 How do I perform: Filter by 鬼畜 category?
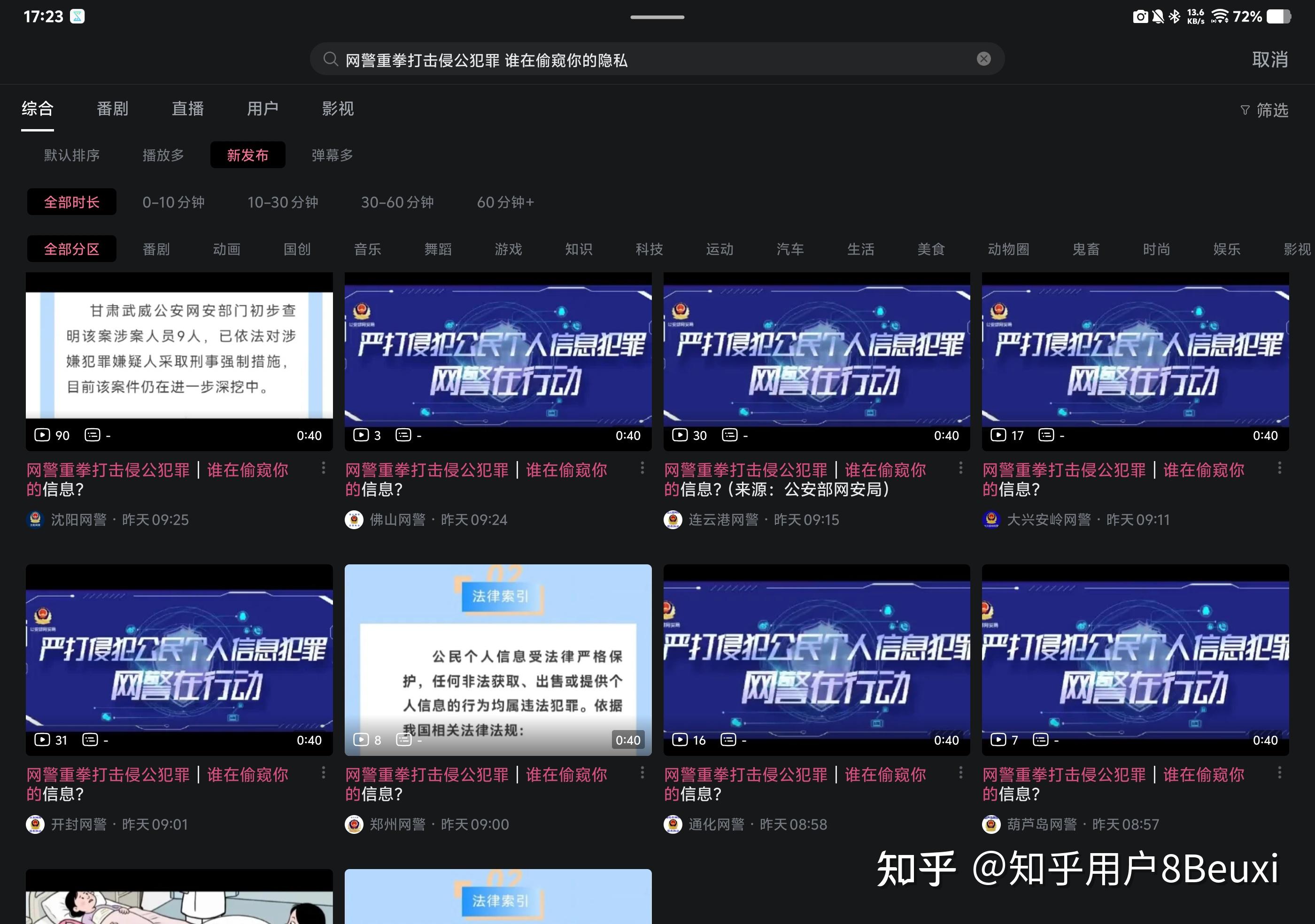[1086, 249]
